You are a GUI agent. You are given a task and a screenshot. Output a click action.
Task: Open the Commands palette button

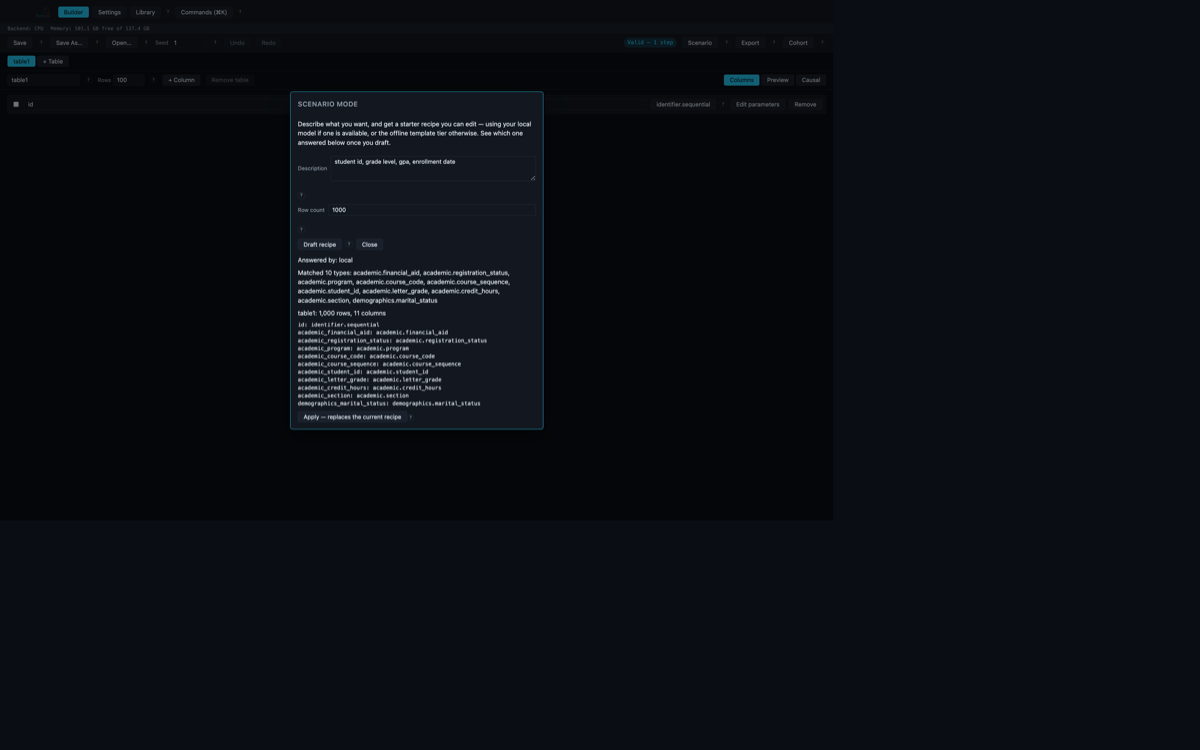pos(204,12)
